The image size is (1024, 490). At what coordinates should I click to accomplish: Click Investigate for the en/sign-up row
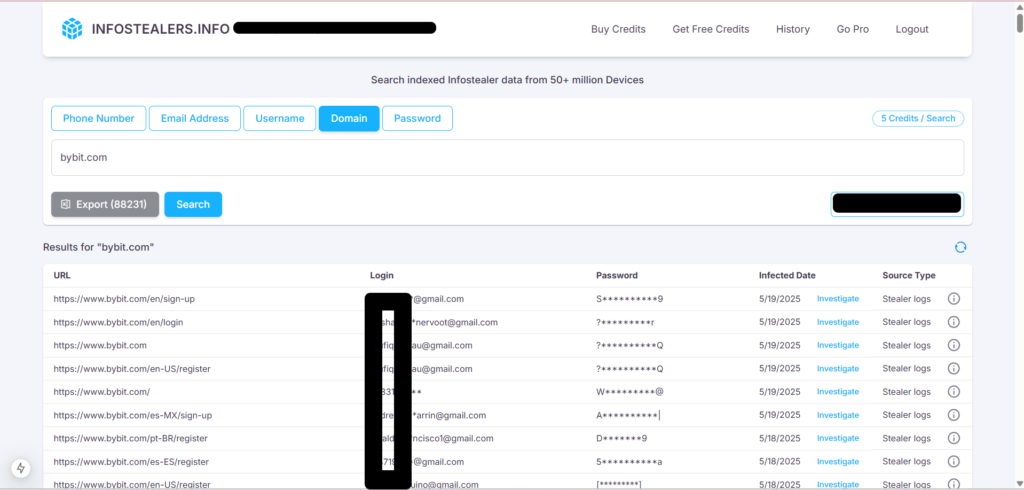tap(838, 299)
